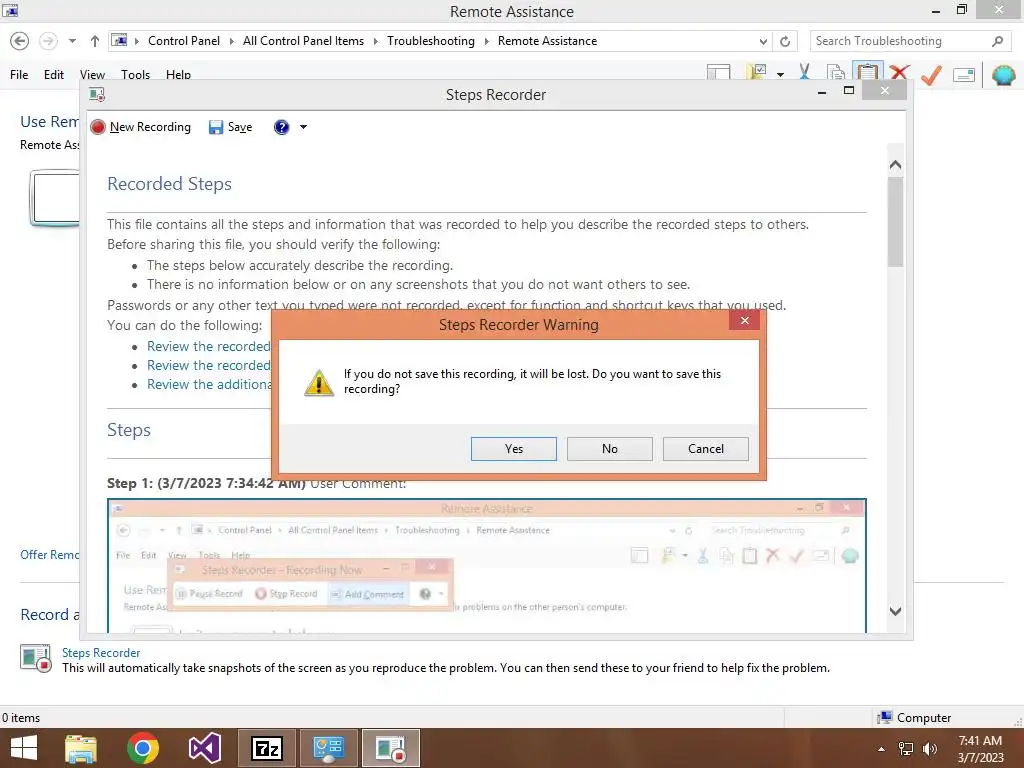The width and height of the screenshot is (1024, 768).
Task: Click the Computer status bar entry
Action: coord(914,717)
